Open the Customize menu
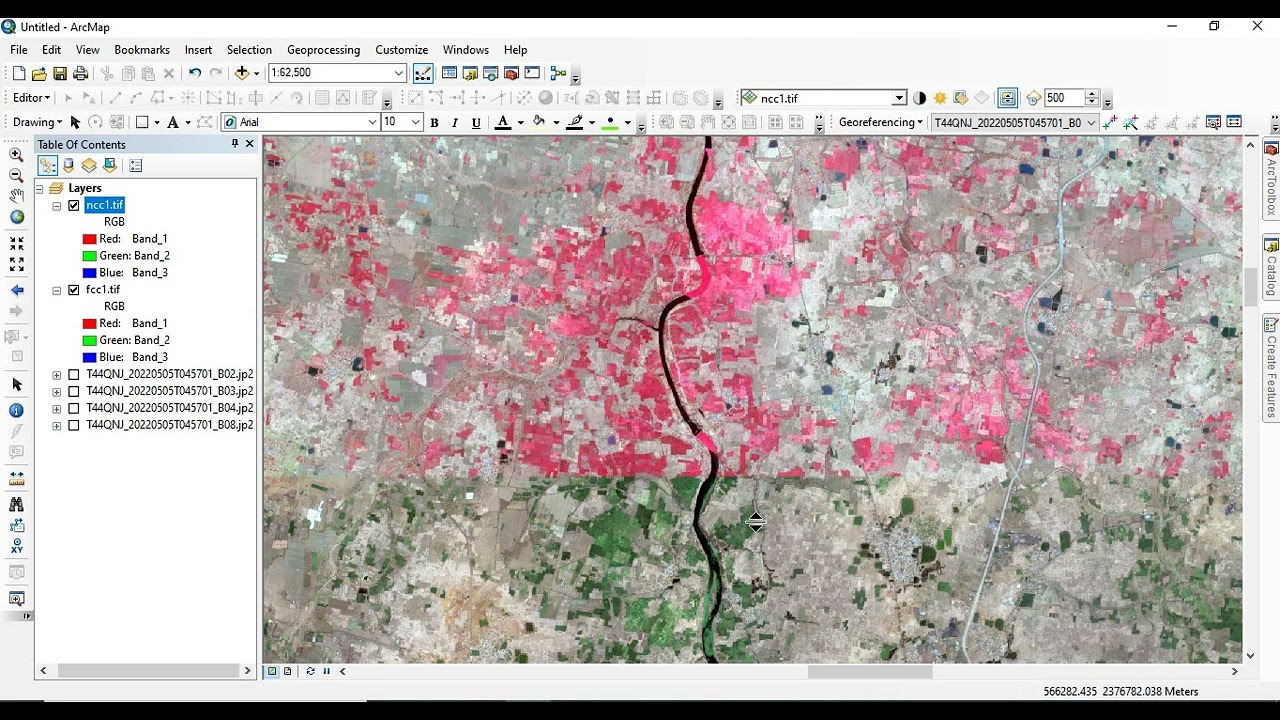This screenshot has width=1280, height=720. pyautogui.click(x=401, y=50)
